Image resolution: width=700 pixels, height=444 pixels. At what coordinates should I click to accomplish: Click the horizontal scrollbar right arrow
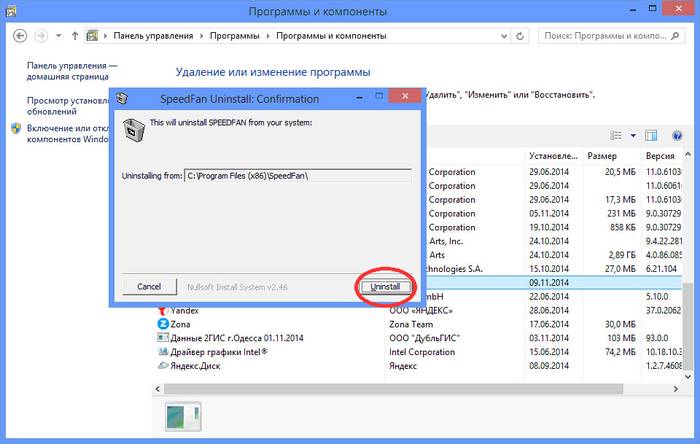click(676, 389)
